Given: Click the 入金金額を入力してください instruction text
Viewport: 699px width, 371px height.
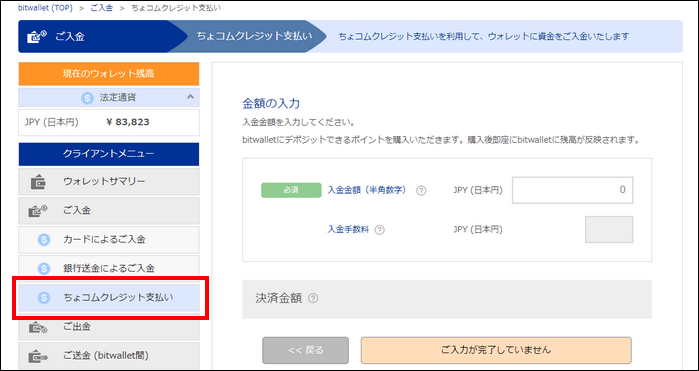Looking at the screenshot, I should click(x=298, y=122).
